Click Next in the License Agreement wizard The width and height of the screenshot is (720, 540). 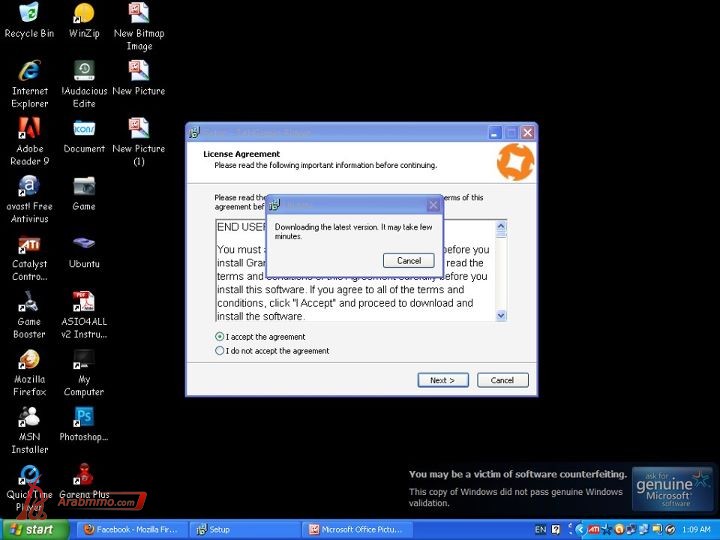click(442, 380)
